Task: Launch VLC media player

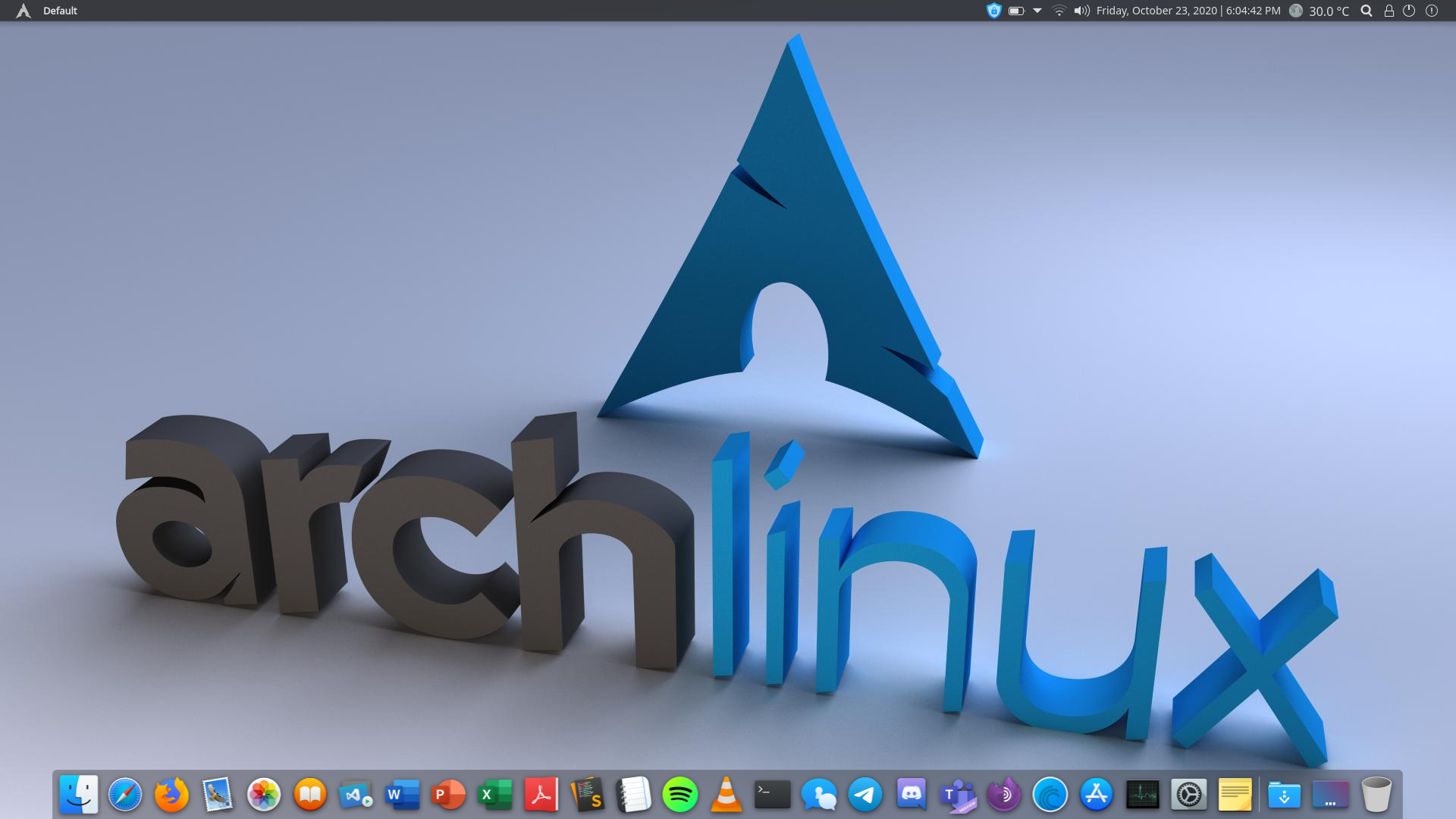Action: click(x=726, y=795)
